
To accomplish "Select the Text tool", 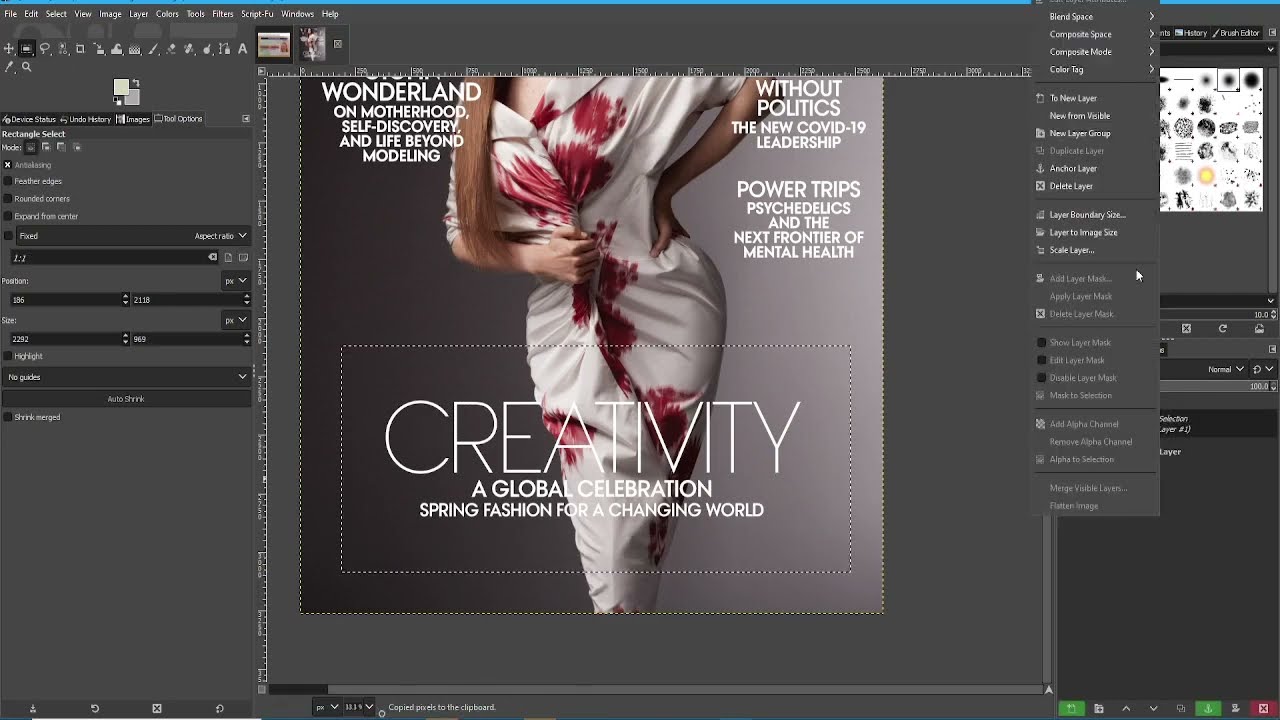I will click(242, 49).
